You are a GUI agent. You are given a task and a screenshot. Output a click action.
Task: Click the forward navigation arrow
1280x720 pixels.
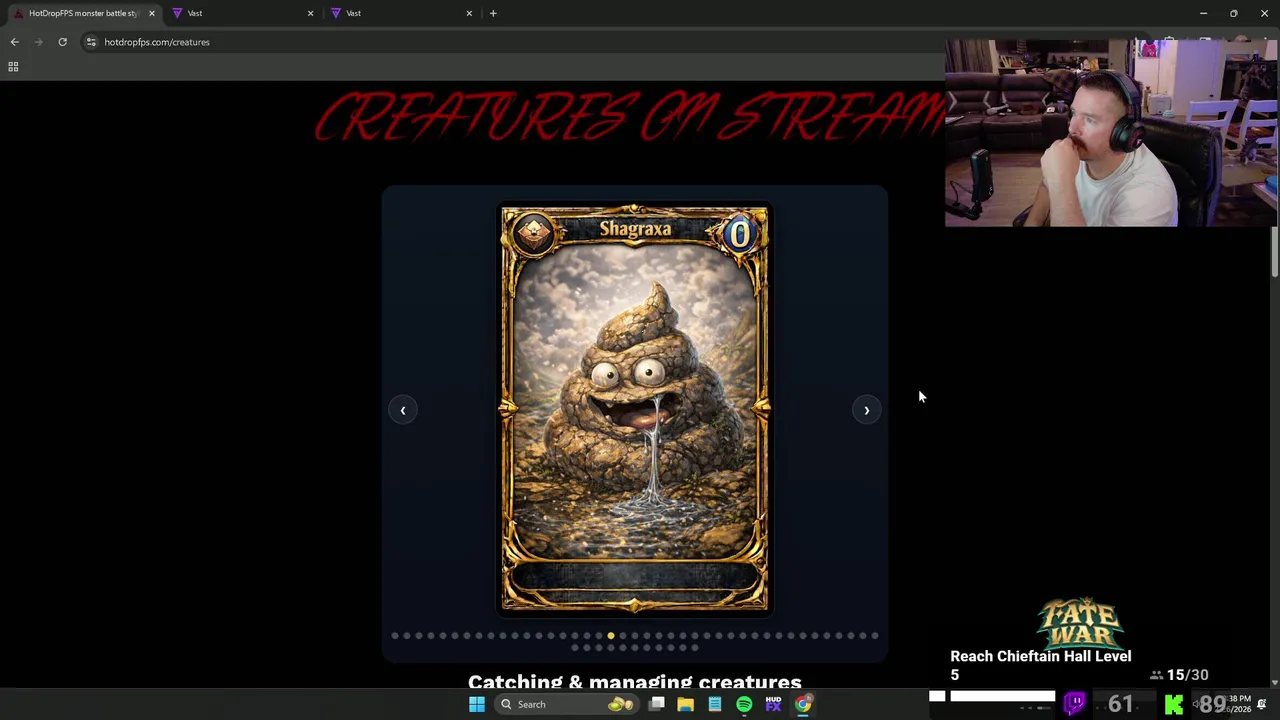38,42
